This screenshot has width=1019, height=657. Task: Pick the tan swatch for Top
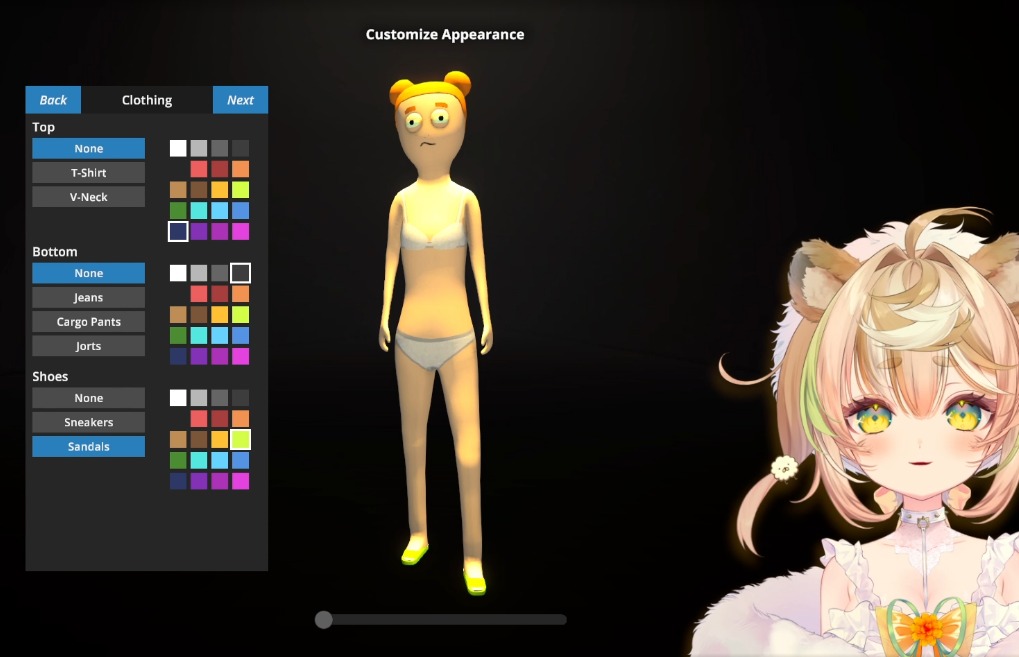tap(178, 190)
